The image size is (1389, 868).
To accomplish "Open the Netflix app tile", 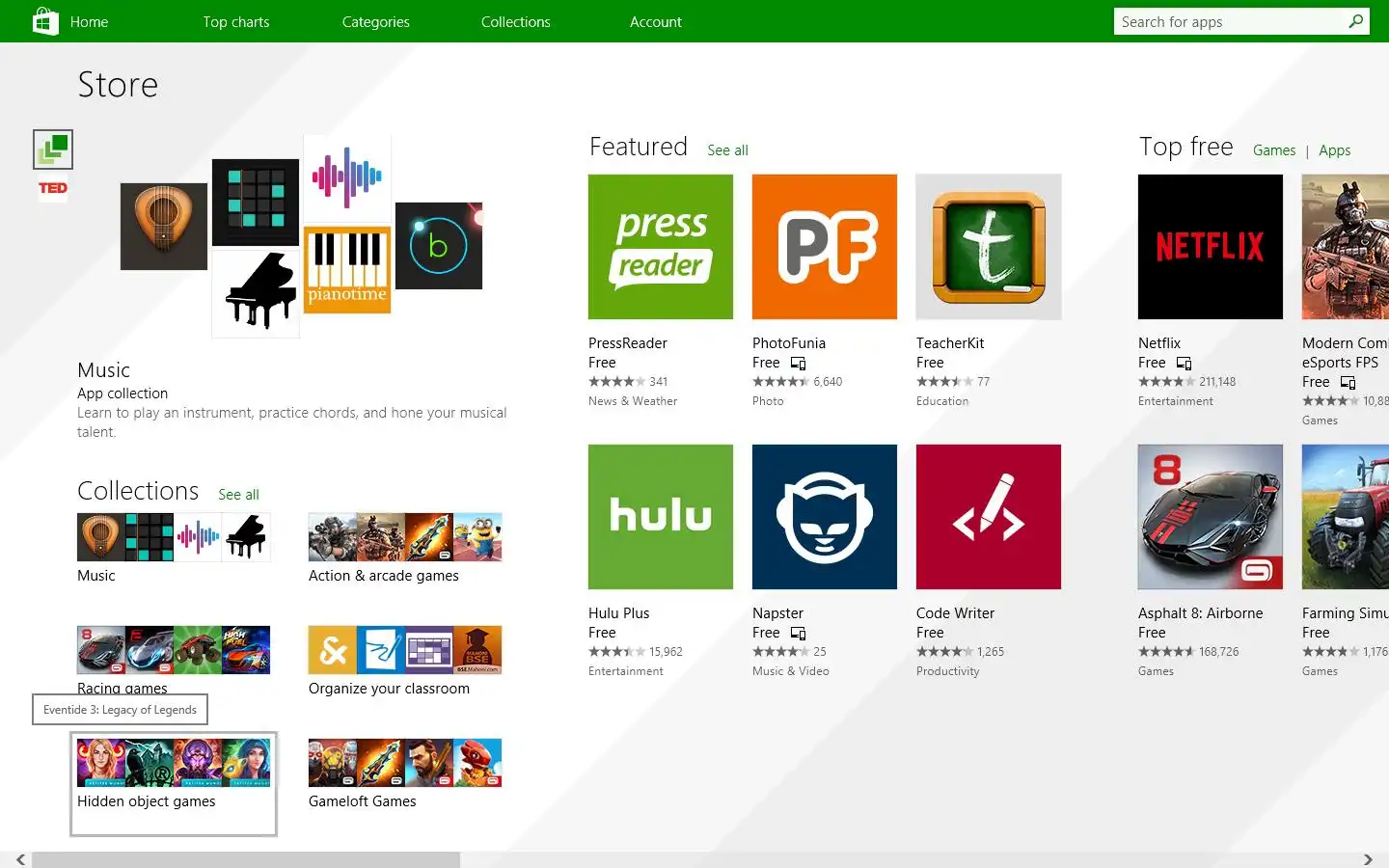I will pyautogui.click(x=1211, y=247).
